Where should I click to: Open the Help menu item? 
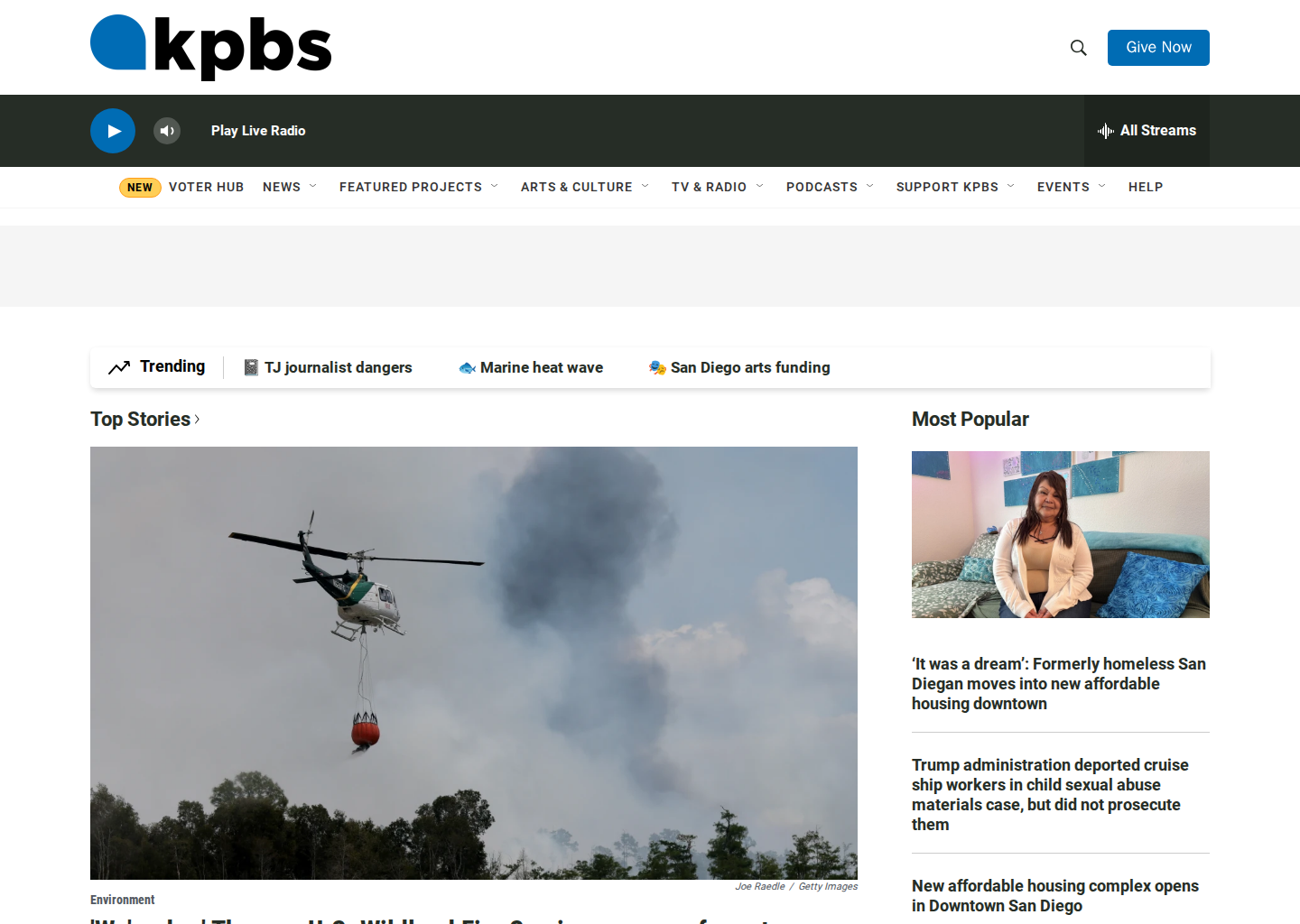point(1146,187)
